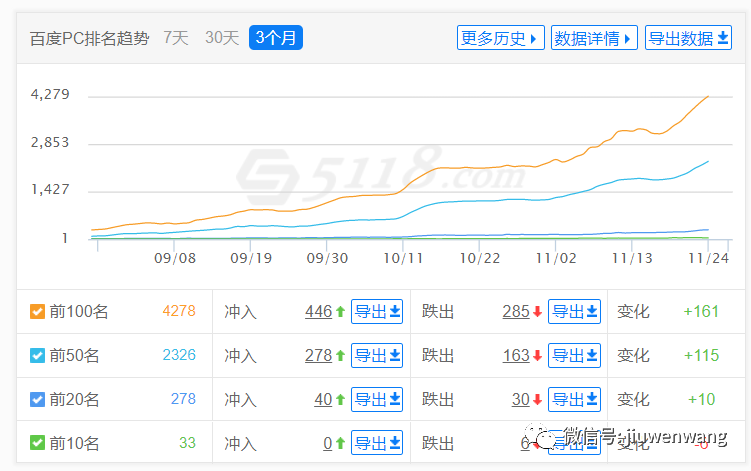Disable the 前10名 green checkbox
751x471 pixels.
coord(37,443)
